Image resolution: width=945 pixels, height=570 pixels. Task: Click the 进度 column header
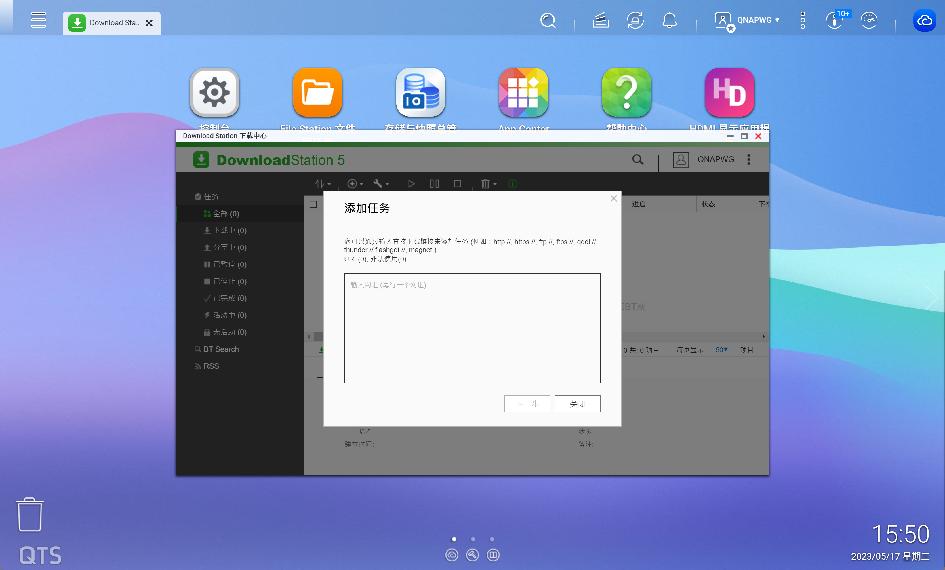click(639, 204)
